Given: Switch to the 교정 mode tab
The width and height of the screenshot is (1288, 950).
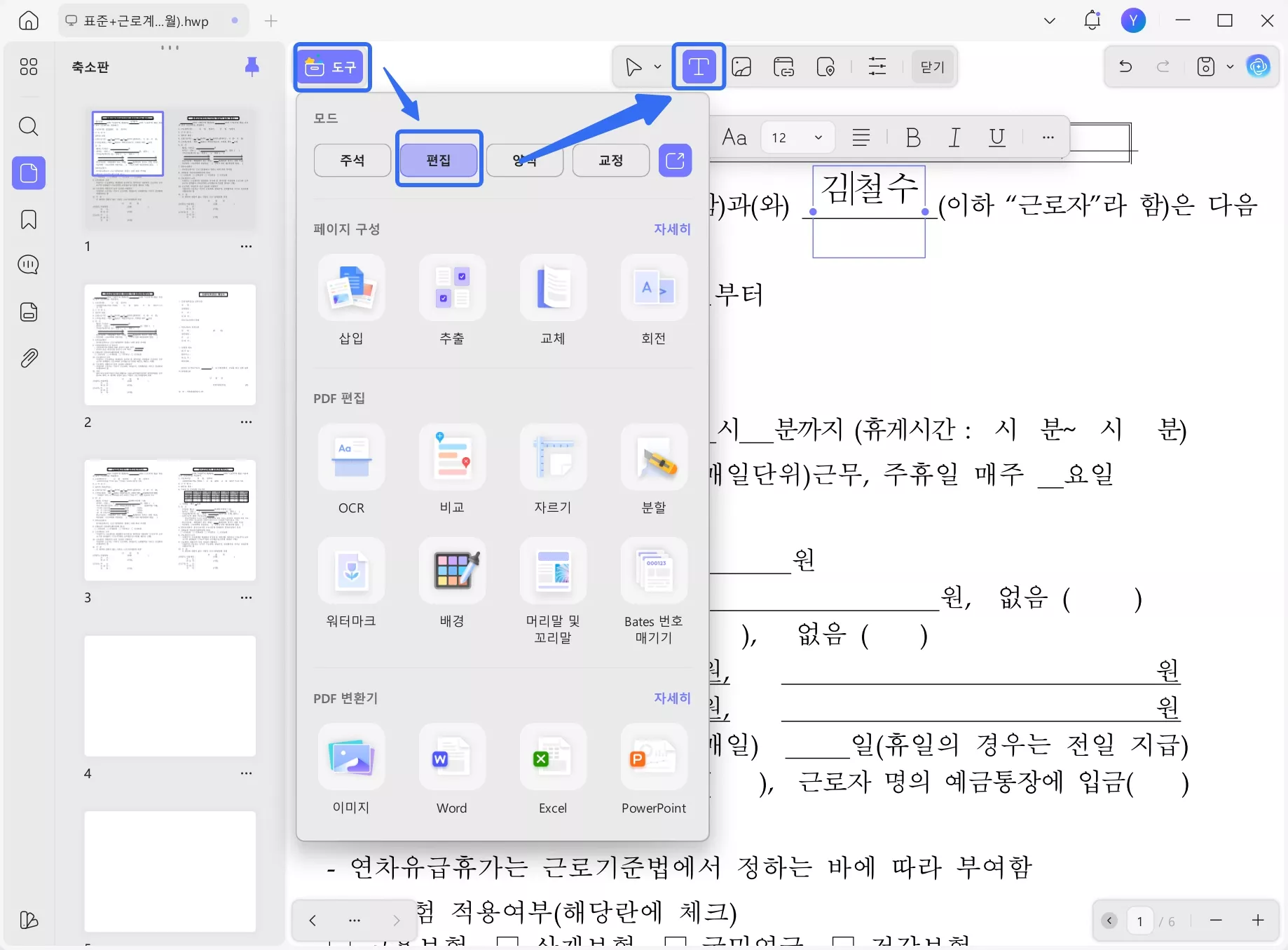Looking at the screenshot, I should point(610,160).
